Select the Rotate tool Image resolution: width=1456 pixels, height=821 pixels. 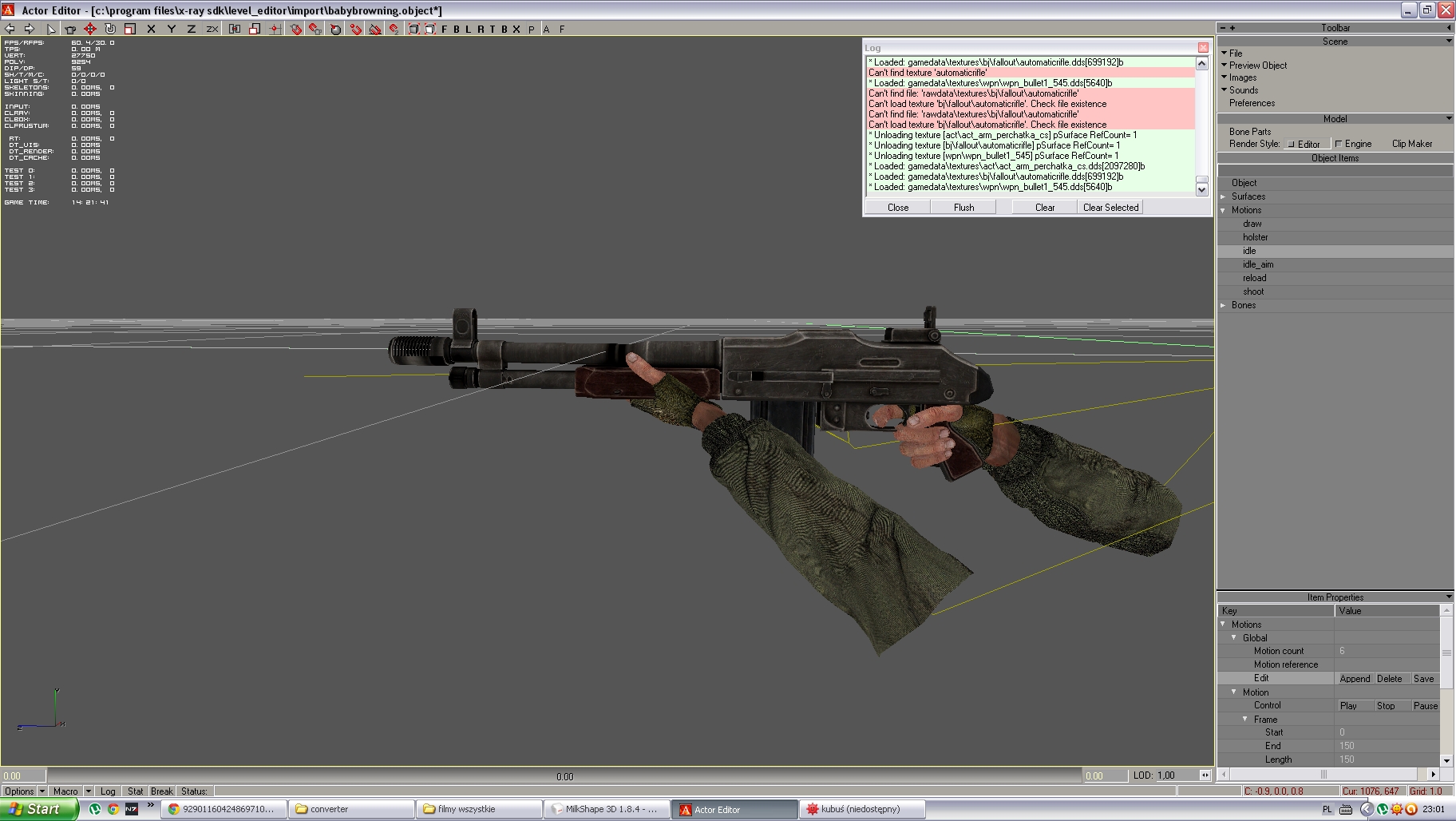pyautogui.click(x=110, y=29)
